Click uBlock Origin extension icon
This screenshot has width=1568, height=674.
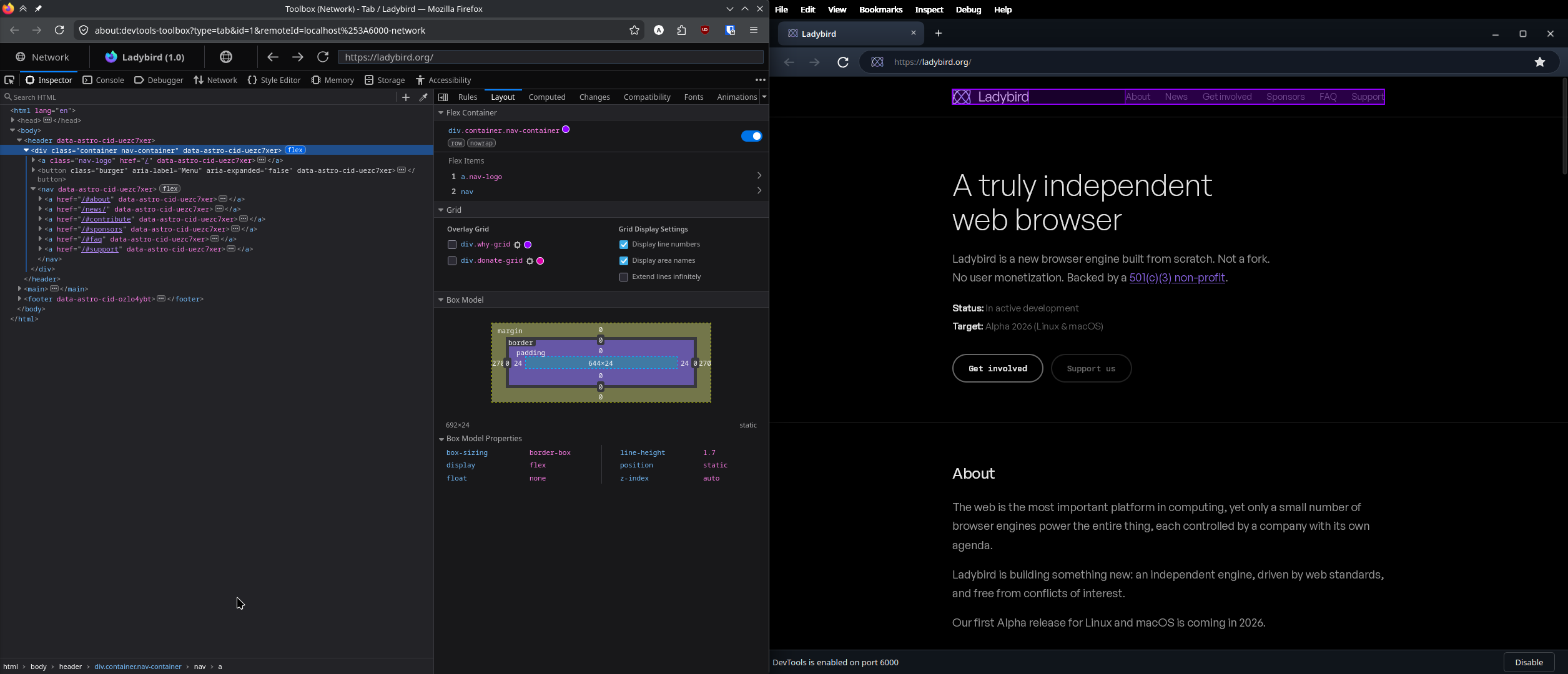click(x=705, y=30)
